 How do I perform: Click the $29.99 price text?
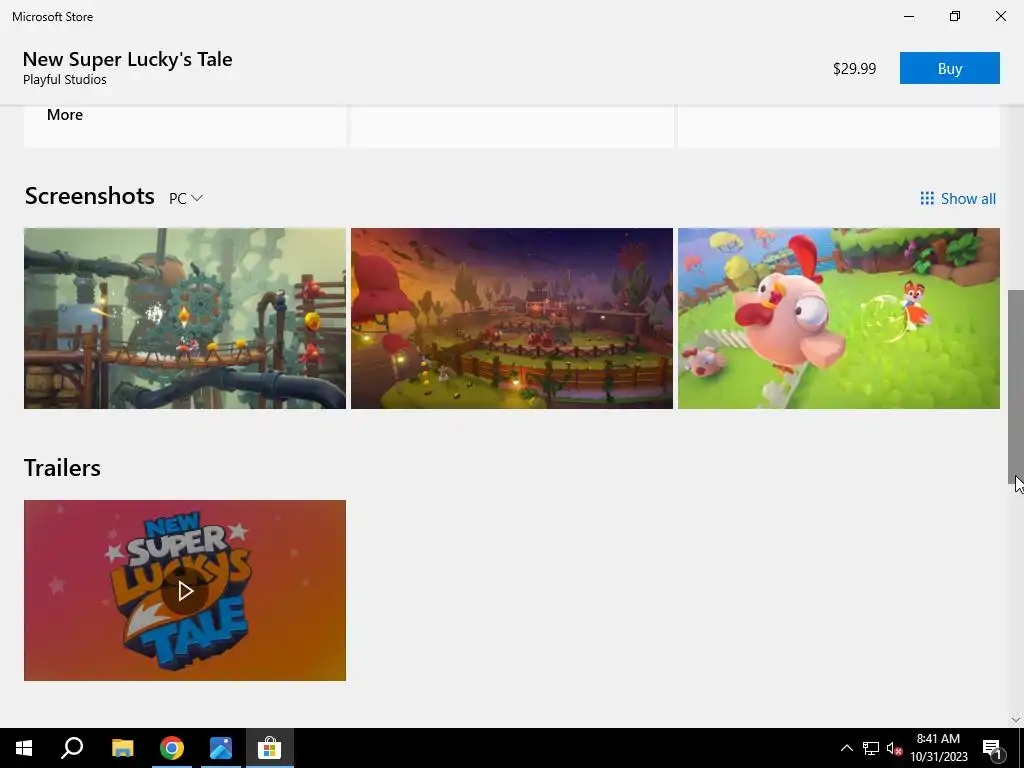(854, 69)
